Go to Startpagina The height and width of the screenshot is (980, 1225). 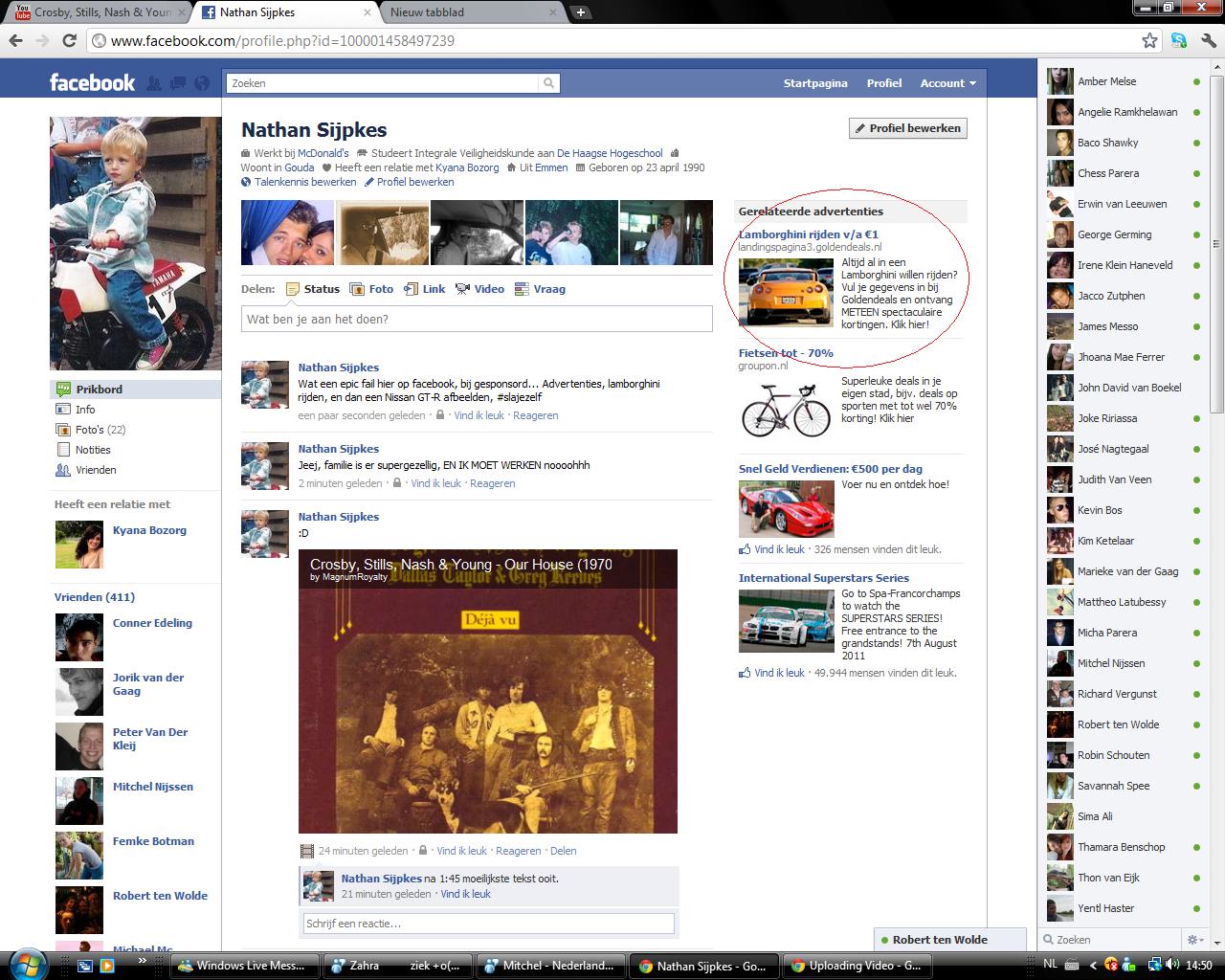[815, 83]
